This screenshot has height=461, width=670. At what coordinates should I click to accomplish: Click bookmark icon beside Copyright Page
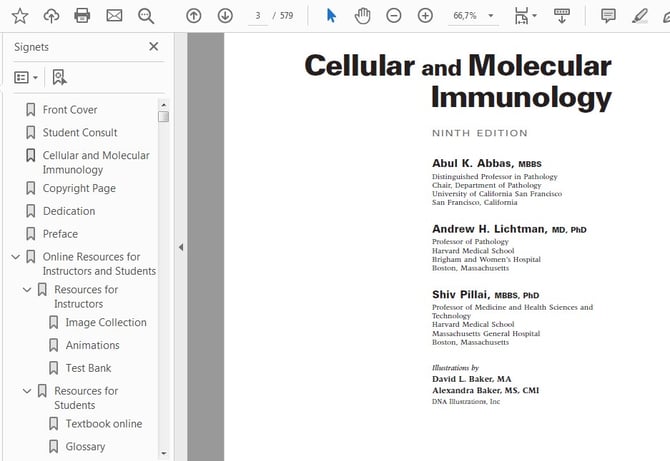pos(30,188)
